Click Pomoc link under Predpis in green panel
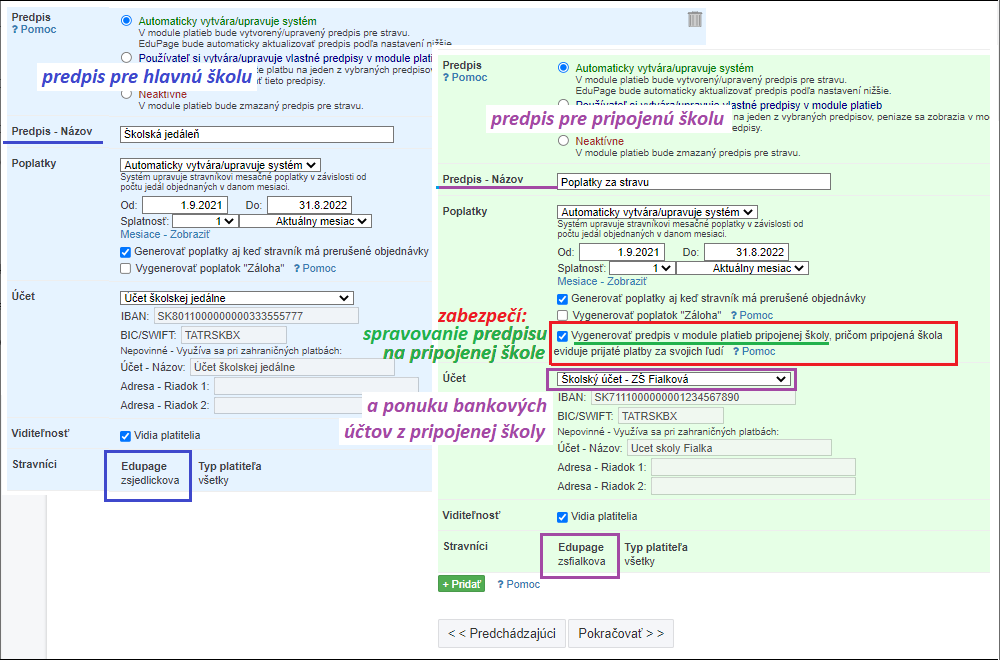The width and height of the screenshot is (1000, 660). (x=466, y=77)
